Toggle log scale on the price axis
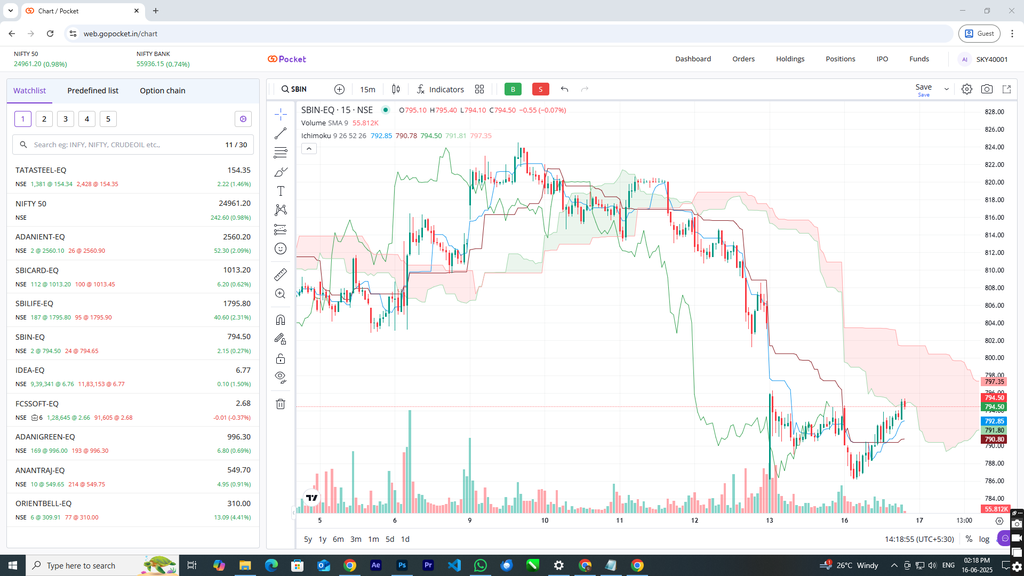 pos(984,539)
